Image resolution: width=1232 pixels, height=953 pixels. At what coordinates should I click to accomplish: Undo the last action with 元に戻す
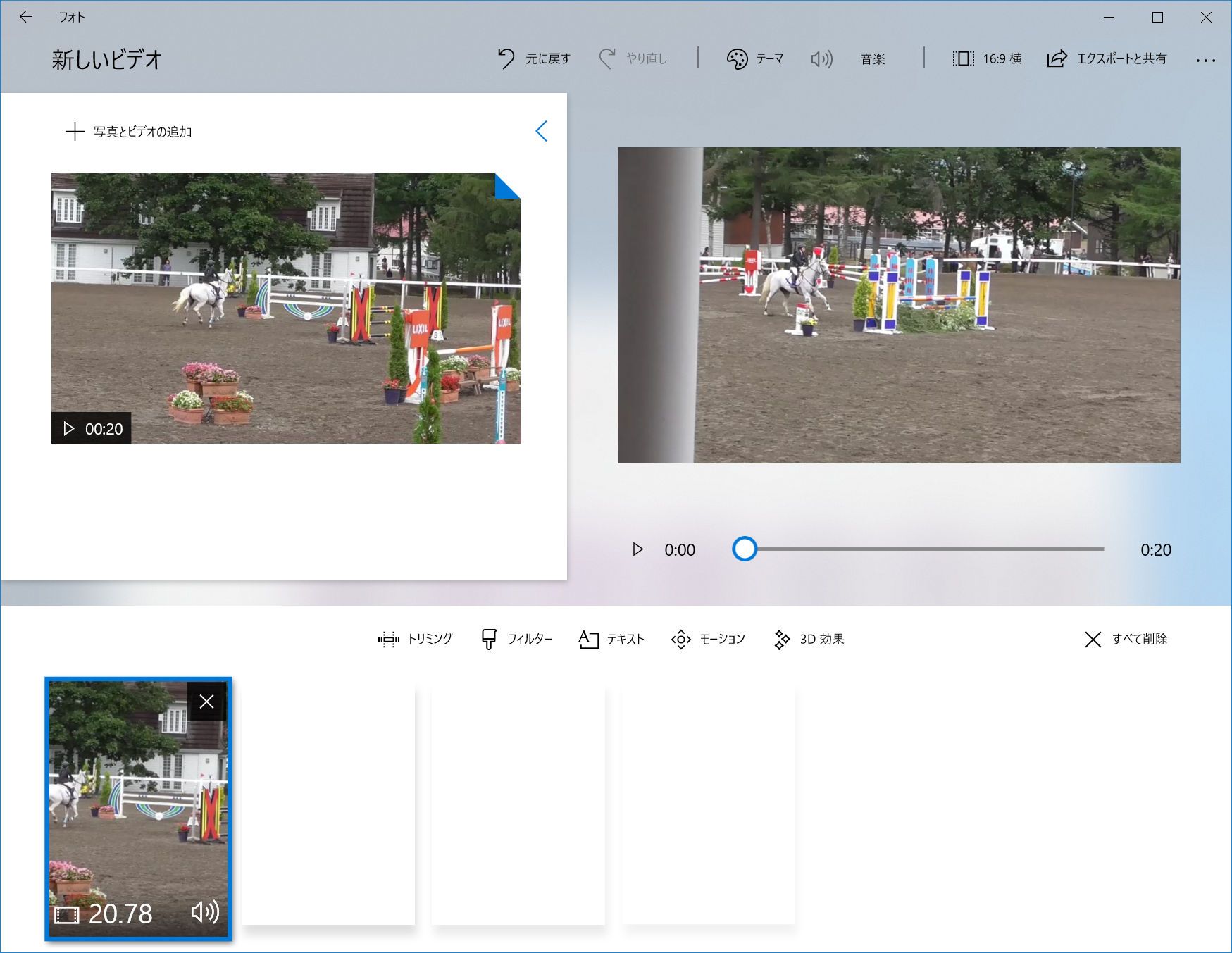pos(533,58)
